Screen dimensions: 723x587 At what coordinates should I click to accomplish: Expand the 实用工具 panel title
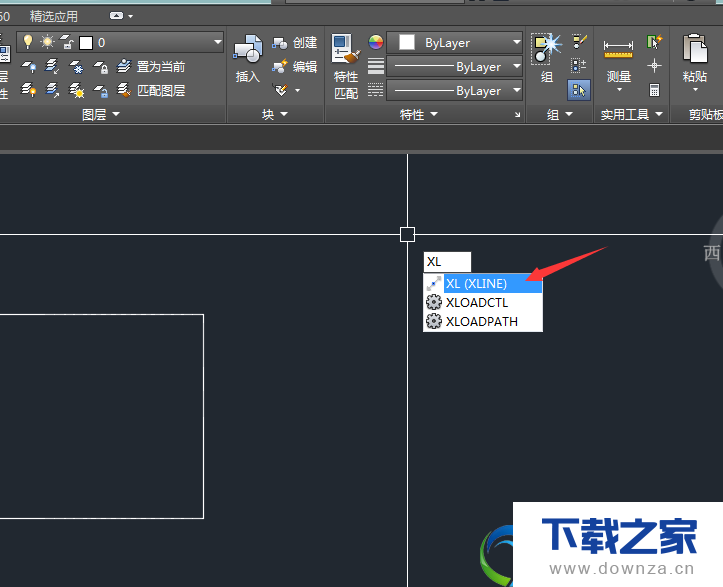click(x=632, y=114)
